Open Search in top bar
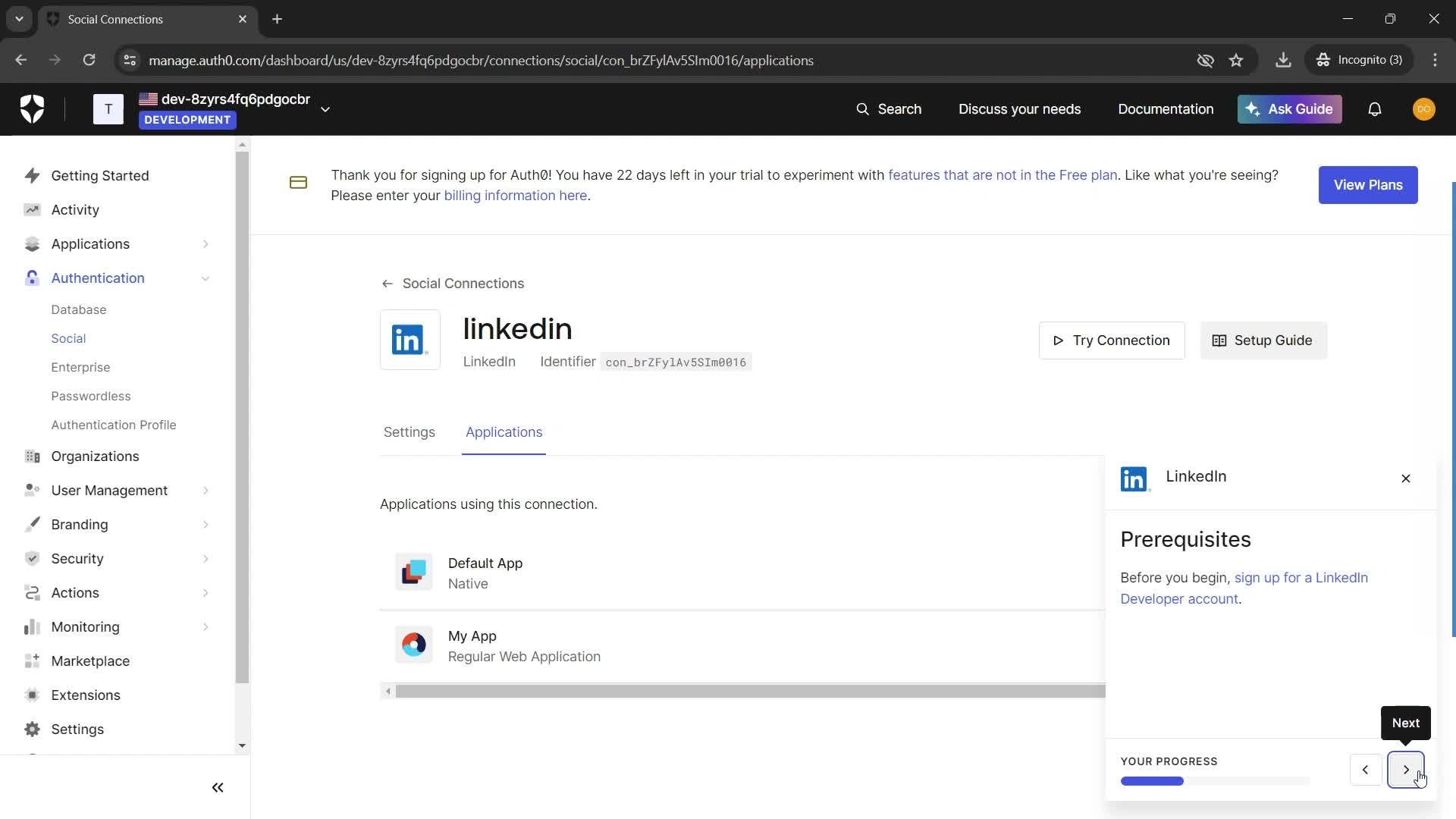The image size is (1456, 819). pyautogui.click(x=889, y=109)
